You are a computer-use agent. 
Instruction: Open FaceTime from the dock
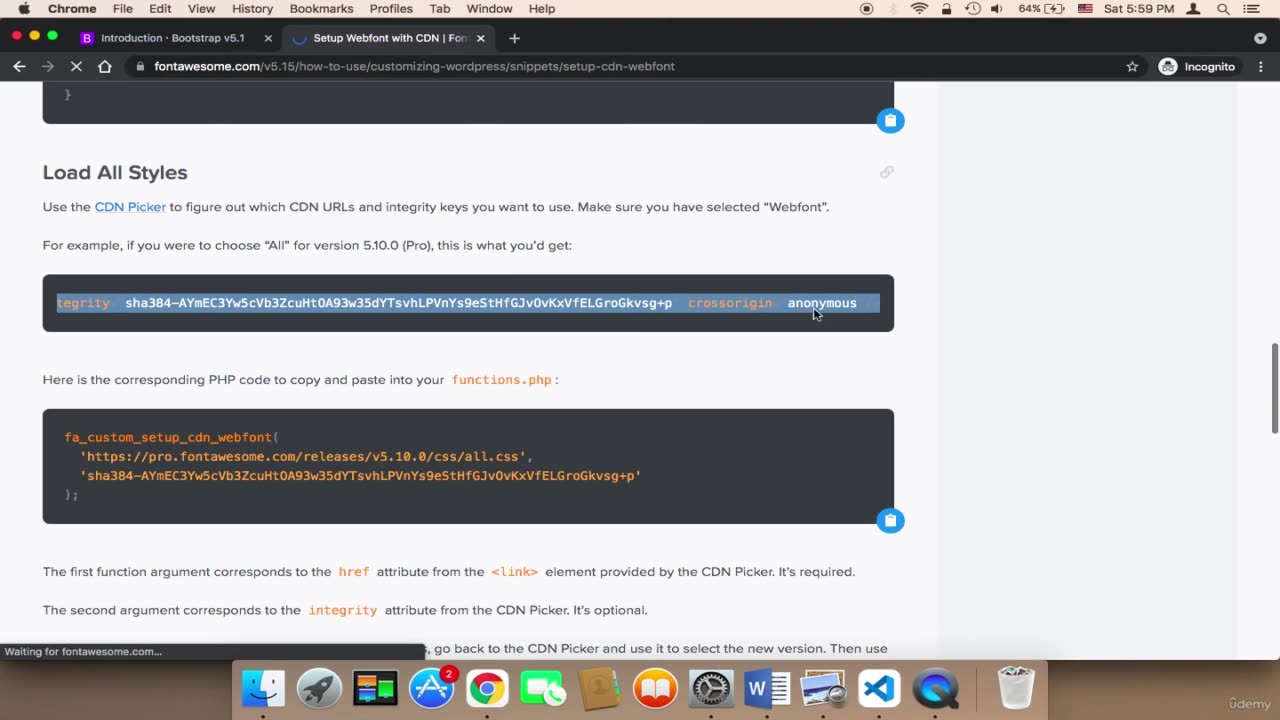pyautogui.click(x=543, y=689)
